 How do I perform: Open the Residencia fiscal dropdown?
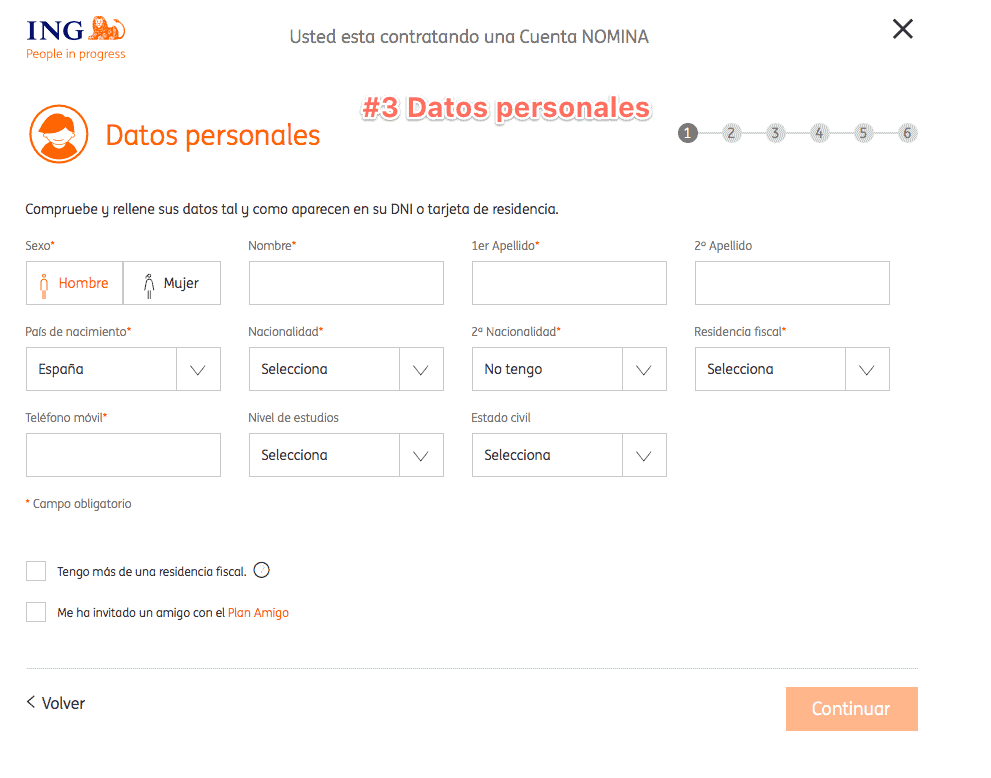pos(792,369)
